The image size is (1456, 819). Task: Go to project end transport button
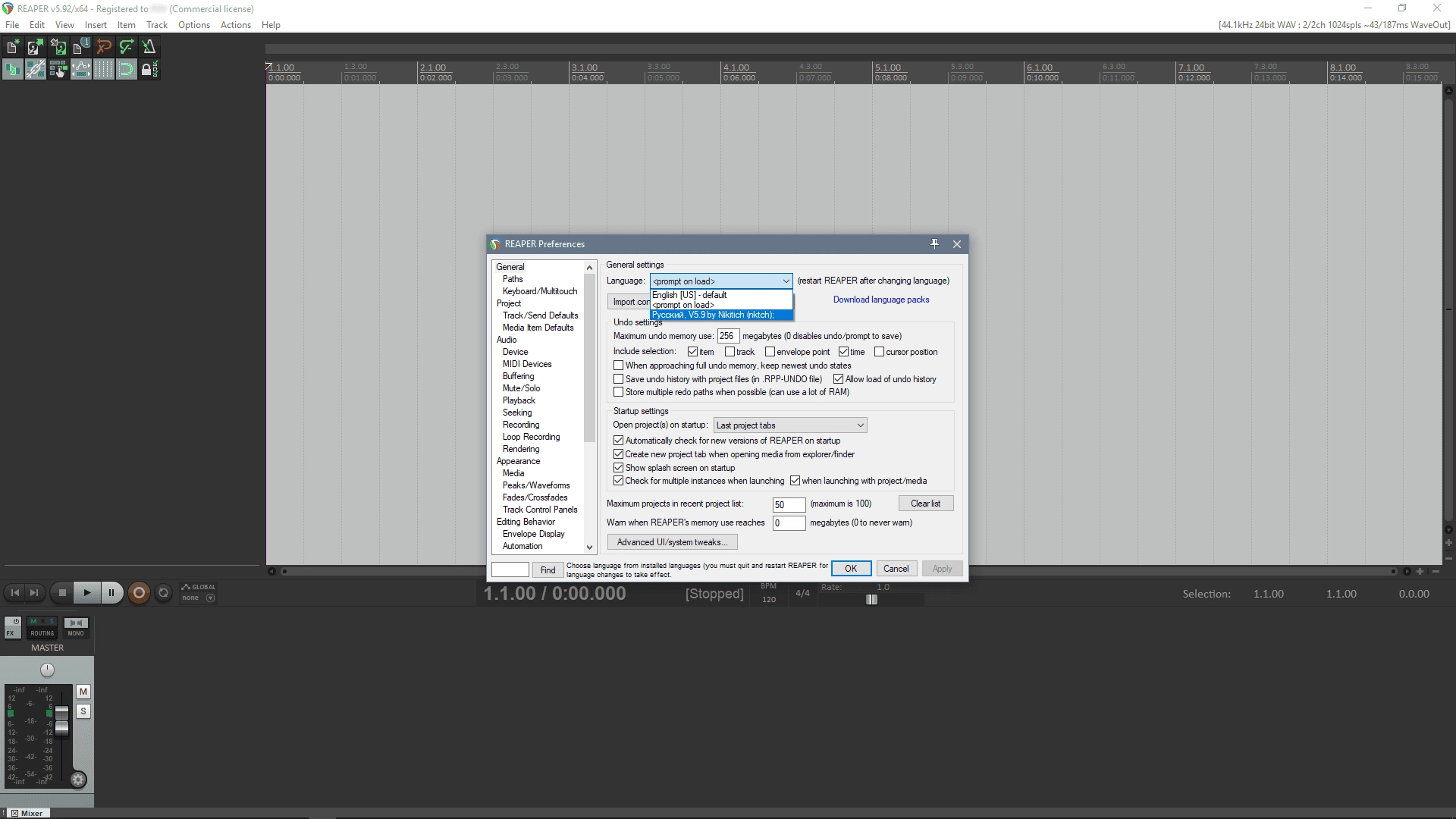tap(34, 593)
